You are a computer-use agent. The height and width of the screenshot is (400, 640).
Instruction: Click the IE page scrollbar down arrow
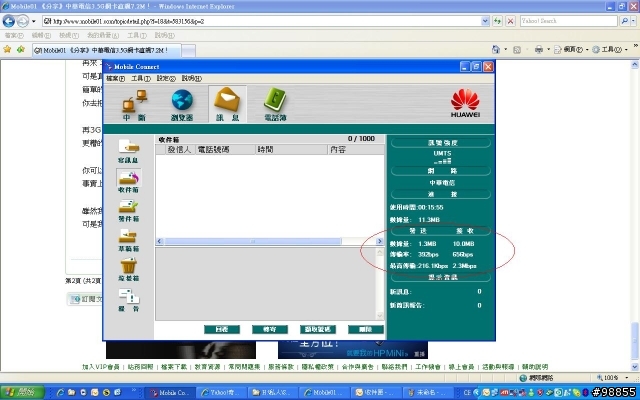coord(635,367)
